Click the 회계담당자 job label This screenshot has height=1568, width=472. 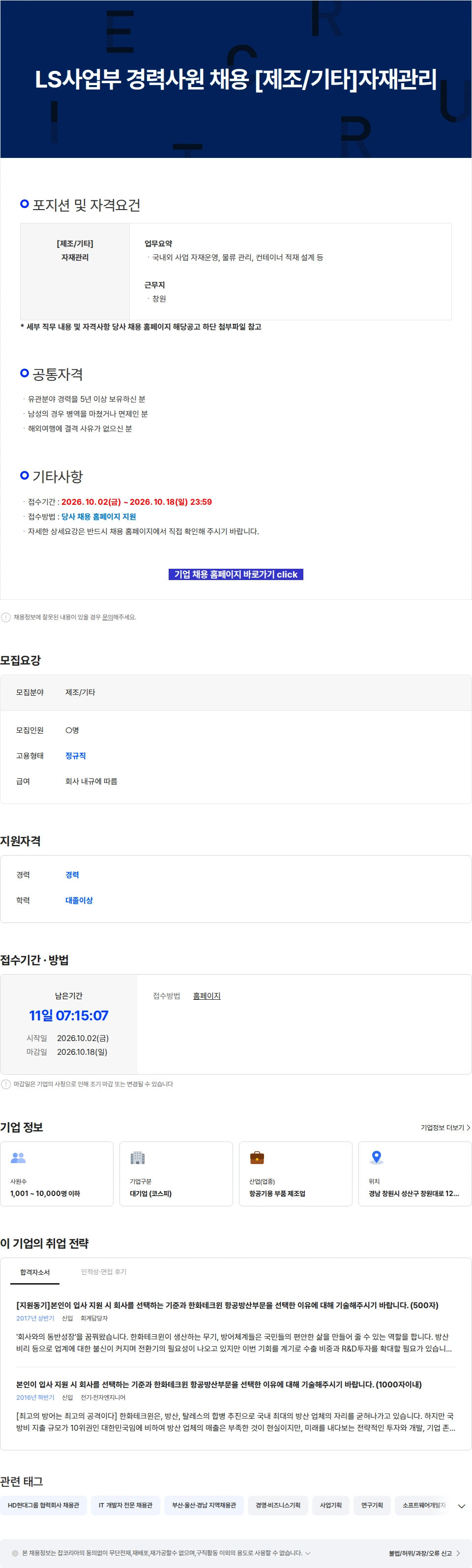(94, 1319)
